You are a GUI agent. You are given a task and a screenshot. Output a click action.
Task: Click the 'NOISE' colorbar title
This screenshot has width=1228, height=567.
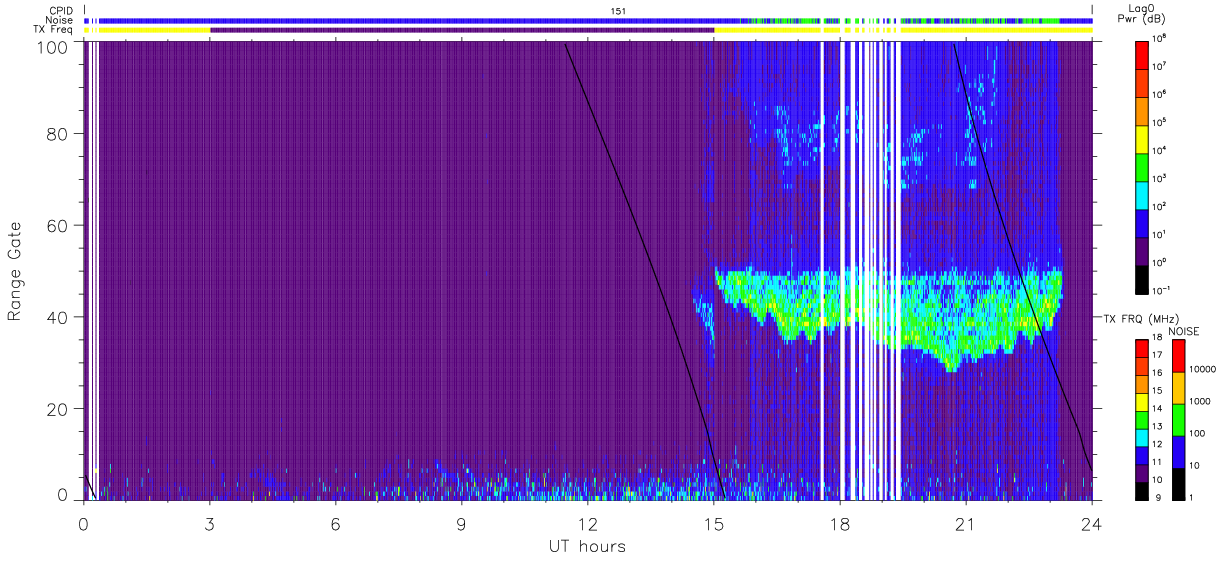tap(1183, 330)
